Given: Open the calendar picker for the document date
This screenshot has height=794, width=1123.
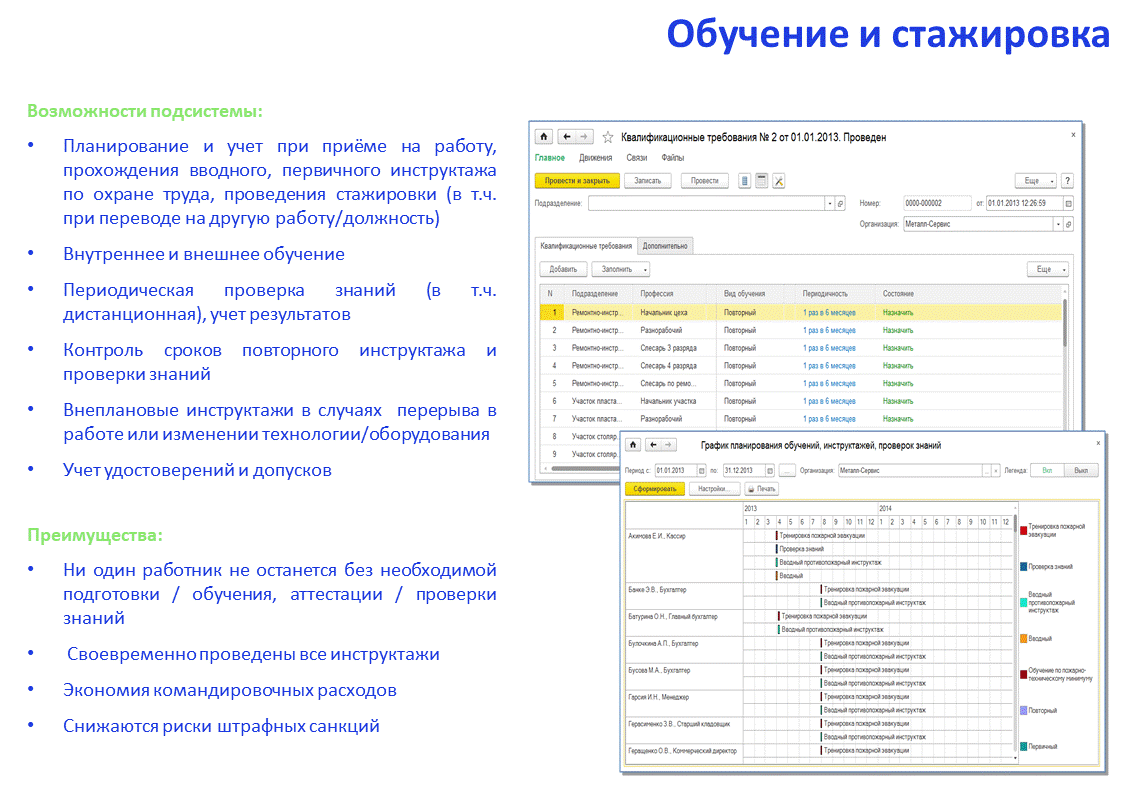Looking at the screenshot, I should tap(1068, 203).
